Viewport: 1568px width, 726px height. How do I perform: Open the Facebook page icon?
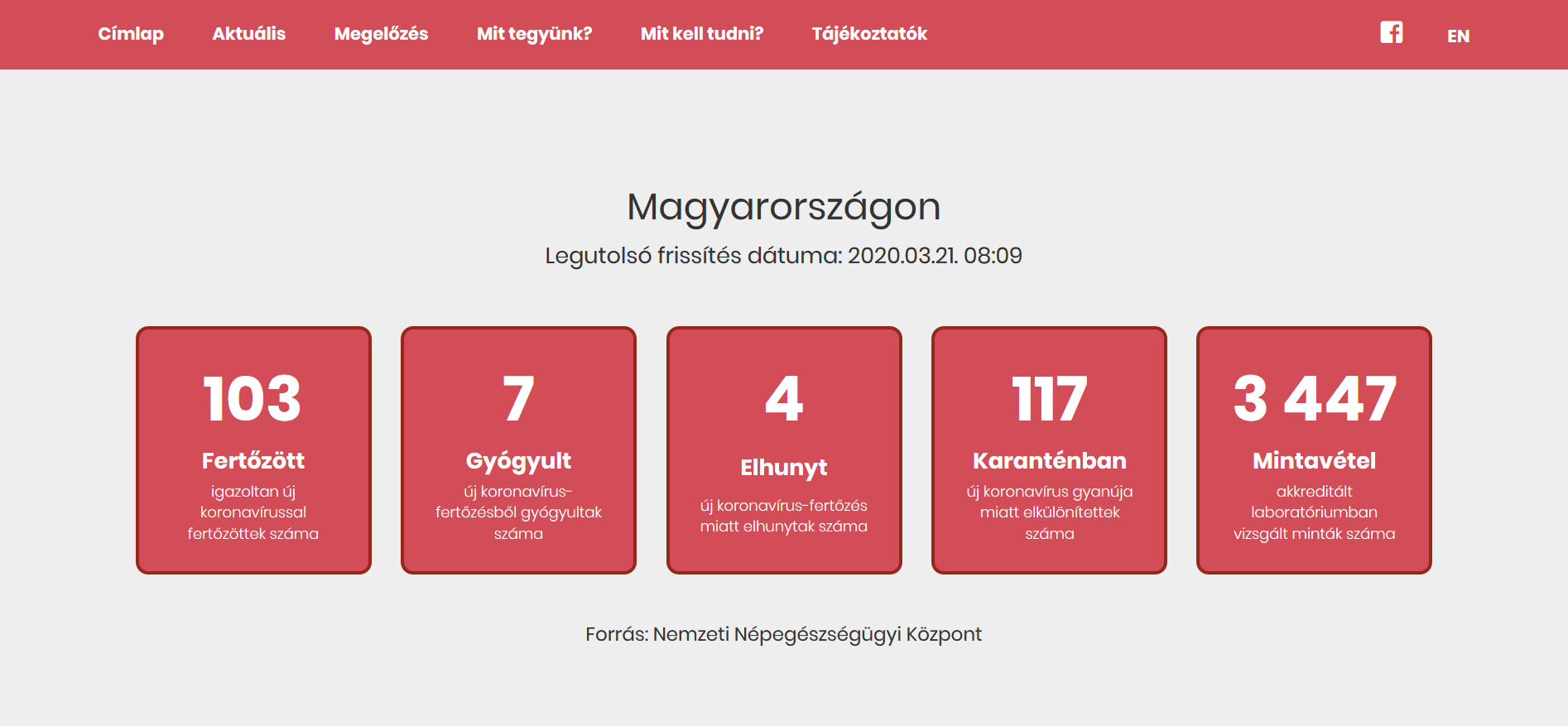click(x=1391, y=32)
